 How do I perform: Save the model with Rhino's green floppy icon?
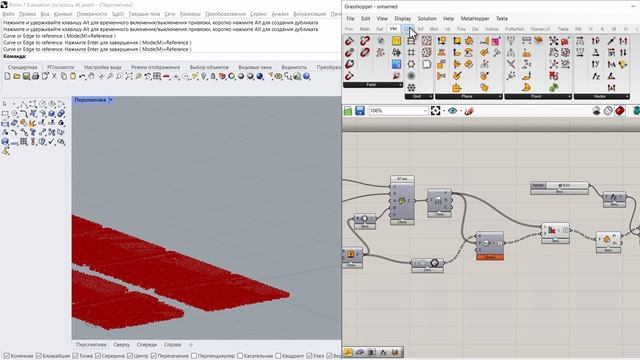[x=26, y=76]
